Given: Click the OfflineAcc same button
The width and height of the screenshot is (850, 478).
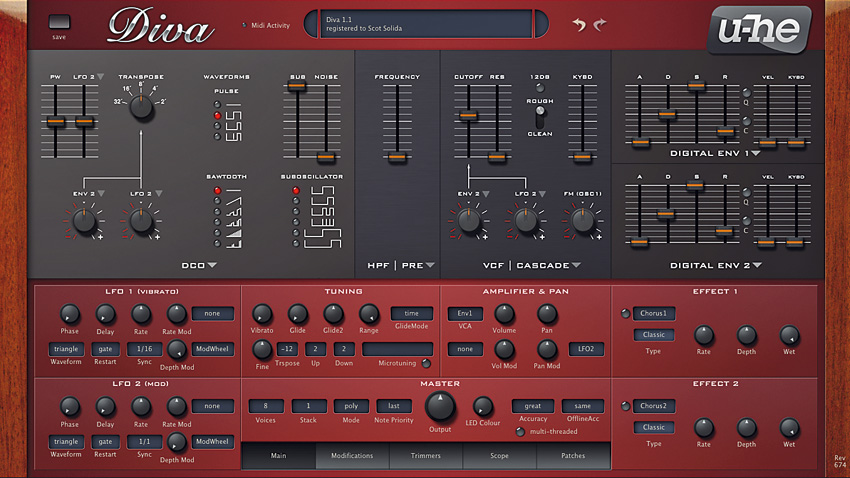Looking at the screenshot, I should 583,406.
